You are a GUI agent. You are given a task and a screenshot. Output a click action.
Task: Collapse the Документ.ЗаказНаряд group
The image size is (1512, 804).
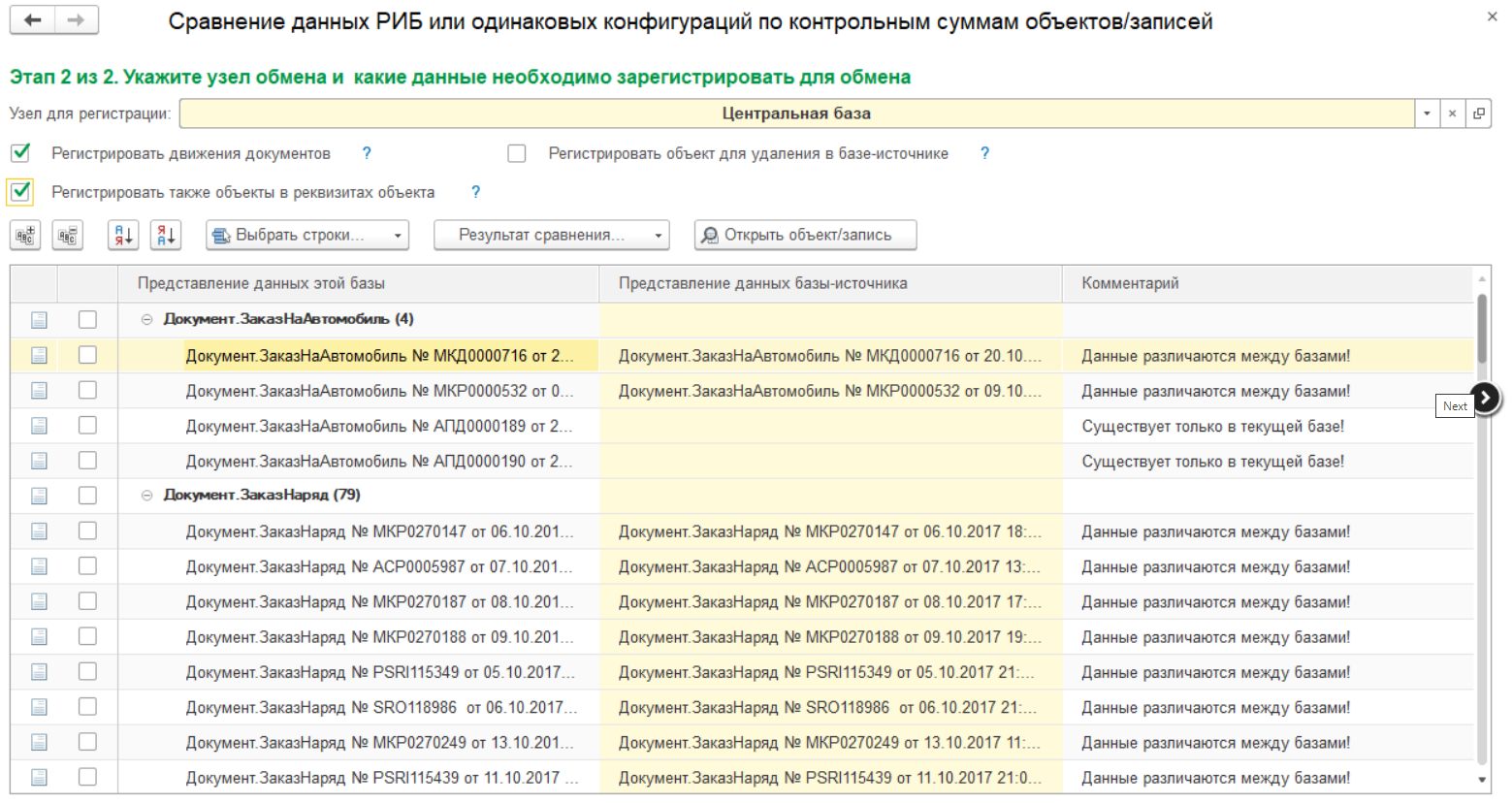point(146,495)
